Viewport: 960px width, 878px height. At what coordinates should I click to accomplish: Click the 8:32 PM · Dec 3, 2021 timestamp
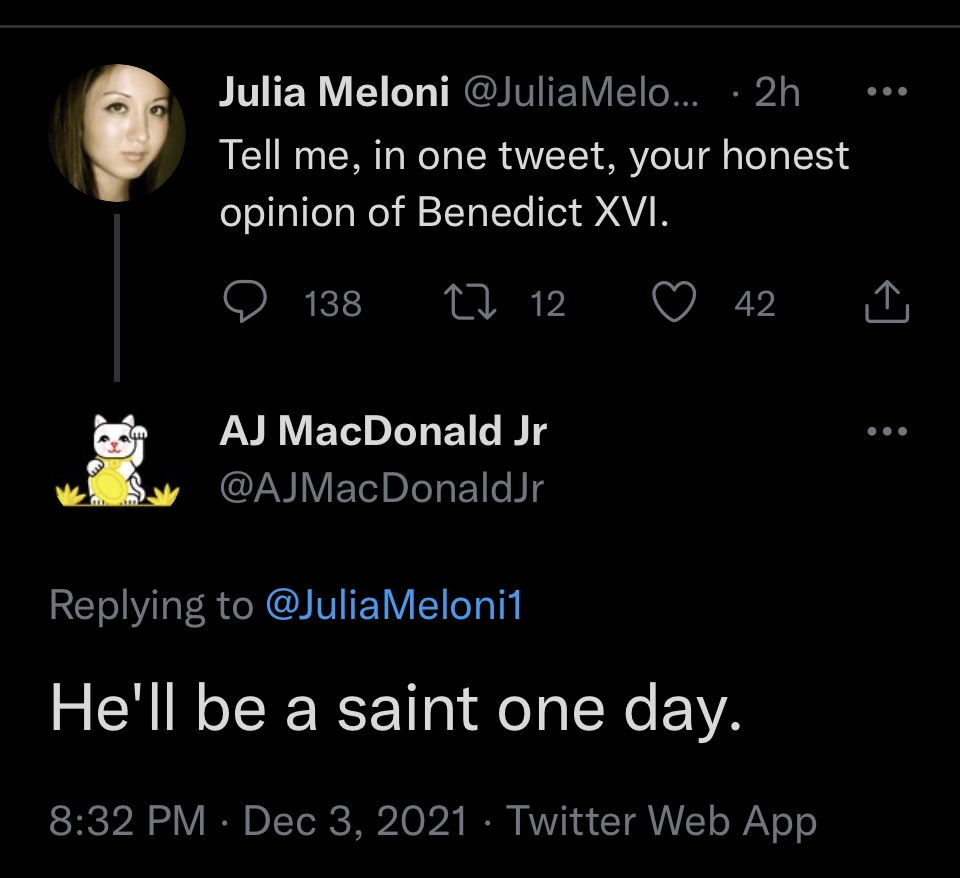click(258, 821)
